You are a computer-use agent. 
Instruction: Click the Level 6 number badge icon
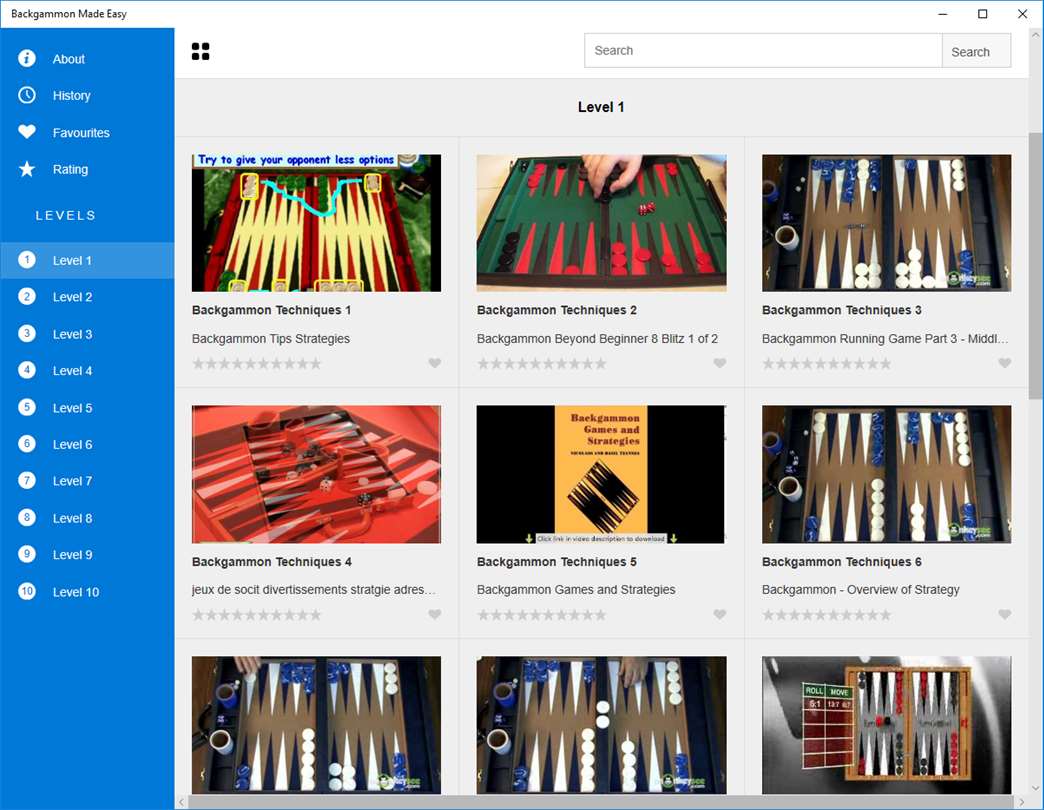tap(27, 444)
